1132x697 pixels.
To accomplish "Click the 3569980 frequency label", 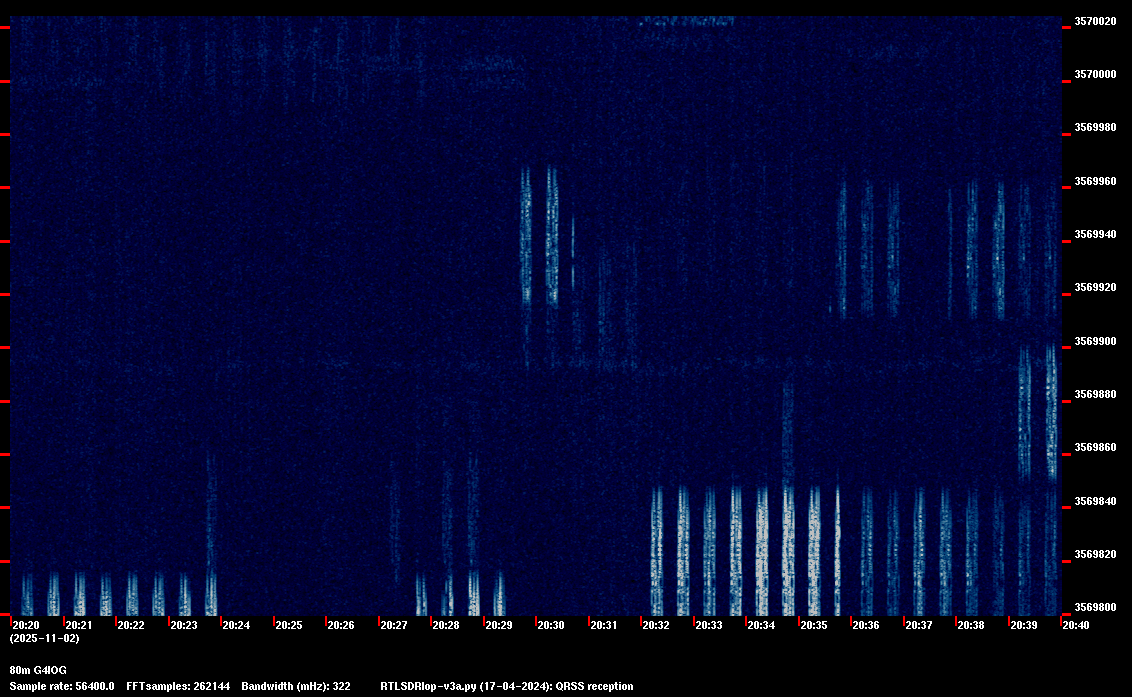I will pyautogui.click(x=1095, y=128).
